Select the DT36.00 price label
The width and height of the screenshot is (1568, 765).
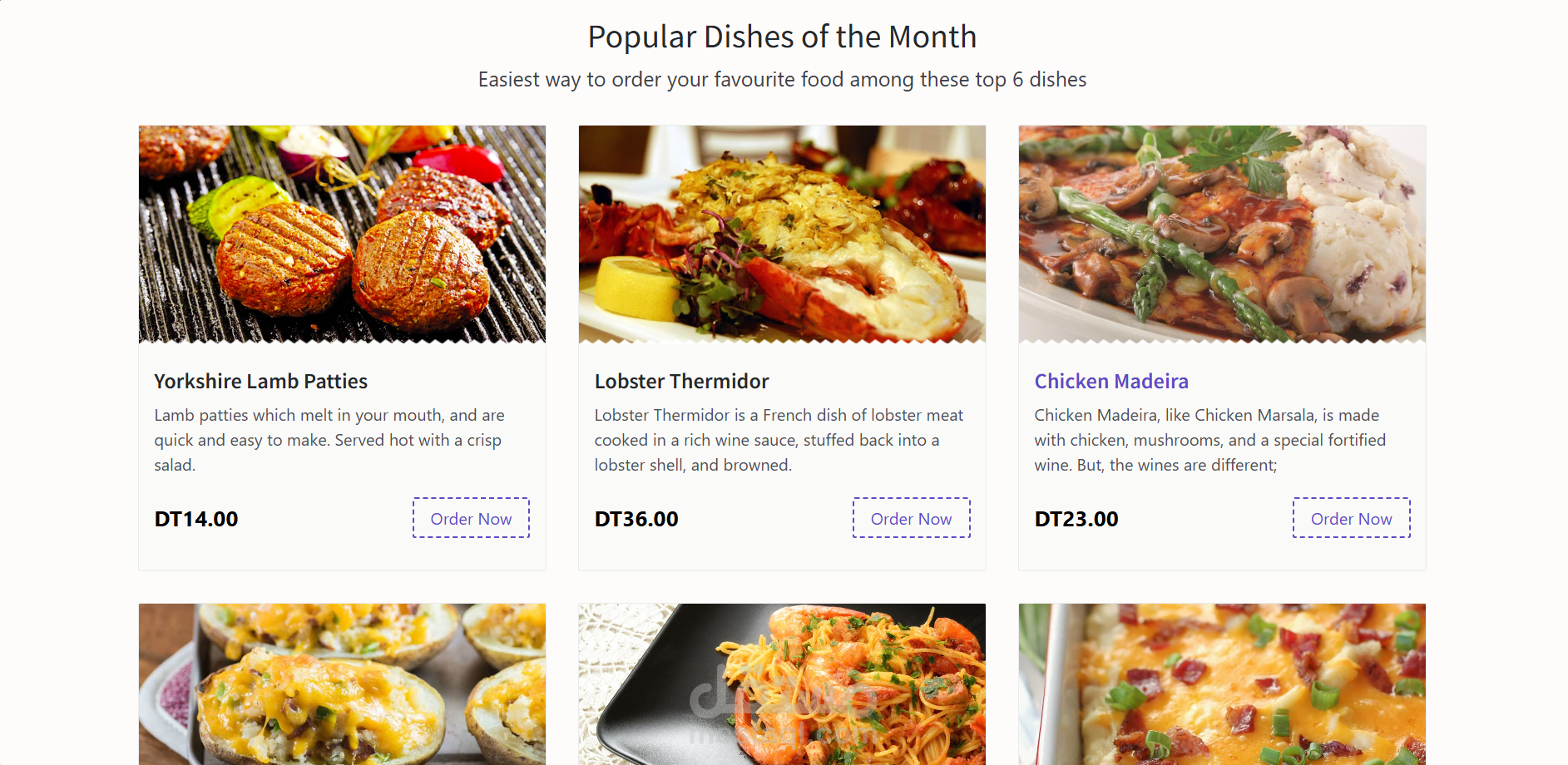pyautogui.click(x=636, y=519)
